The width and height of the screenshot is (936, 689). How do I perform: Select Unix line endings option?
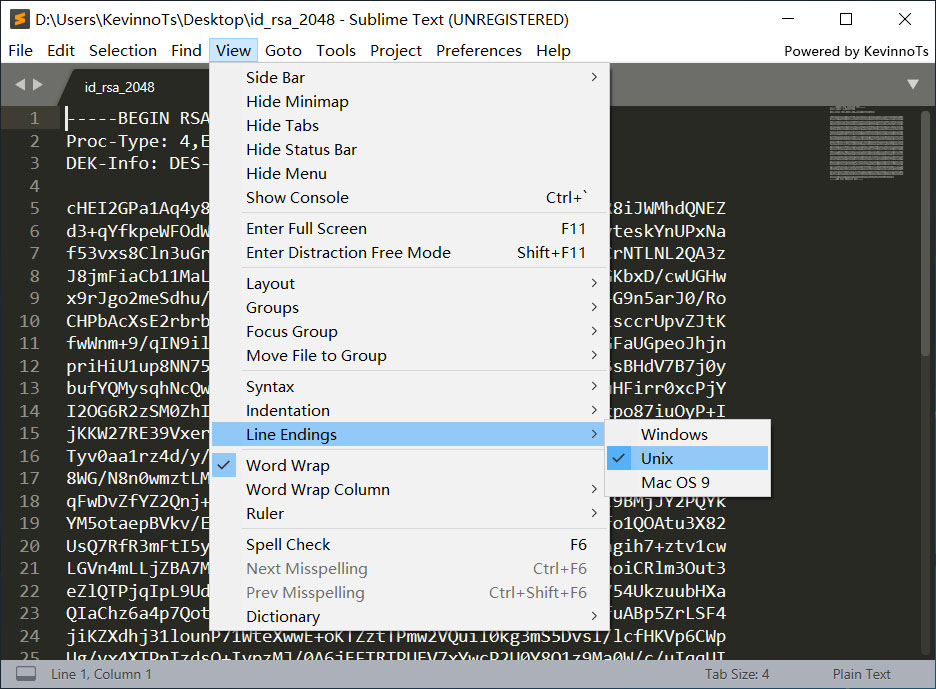tap(687, 459)
